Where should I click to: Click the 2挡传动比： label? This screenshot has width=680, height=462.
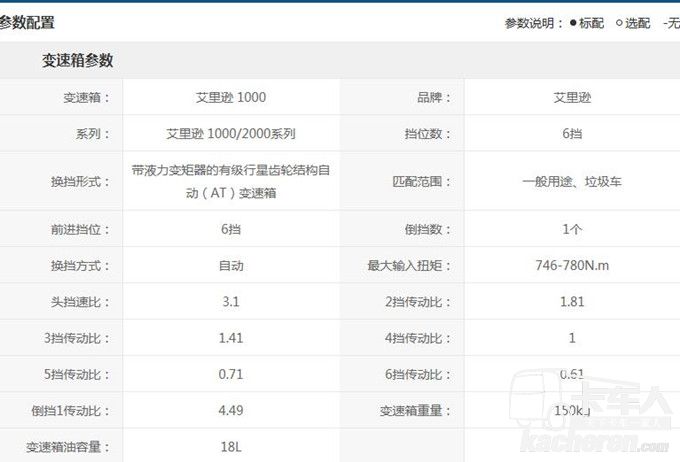click(x=418, y=301)
